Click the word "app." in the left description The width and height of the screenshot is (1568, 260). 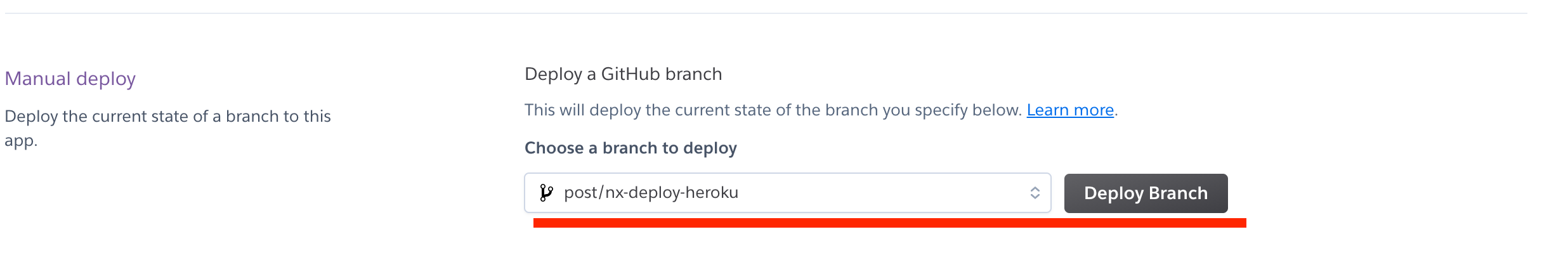[21, 141]
